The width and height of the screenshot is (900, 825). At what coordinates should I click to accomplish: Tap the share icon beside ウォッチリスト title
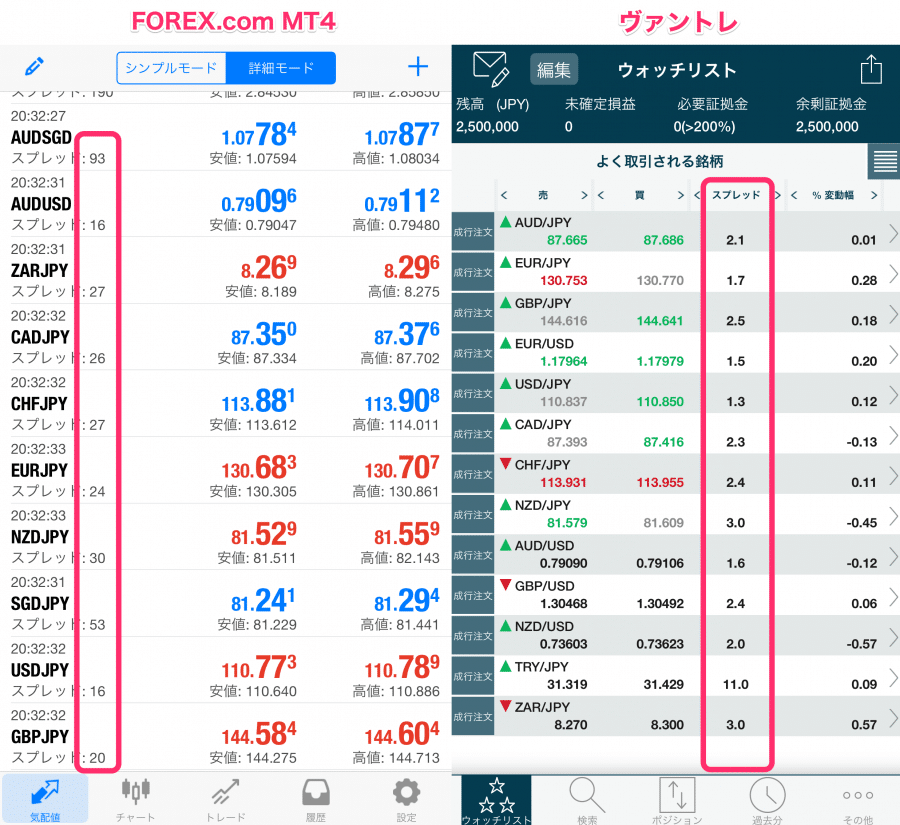(x=871, y=69)
